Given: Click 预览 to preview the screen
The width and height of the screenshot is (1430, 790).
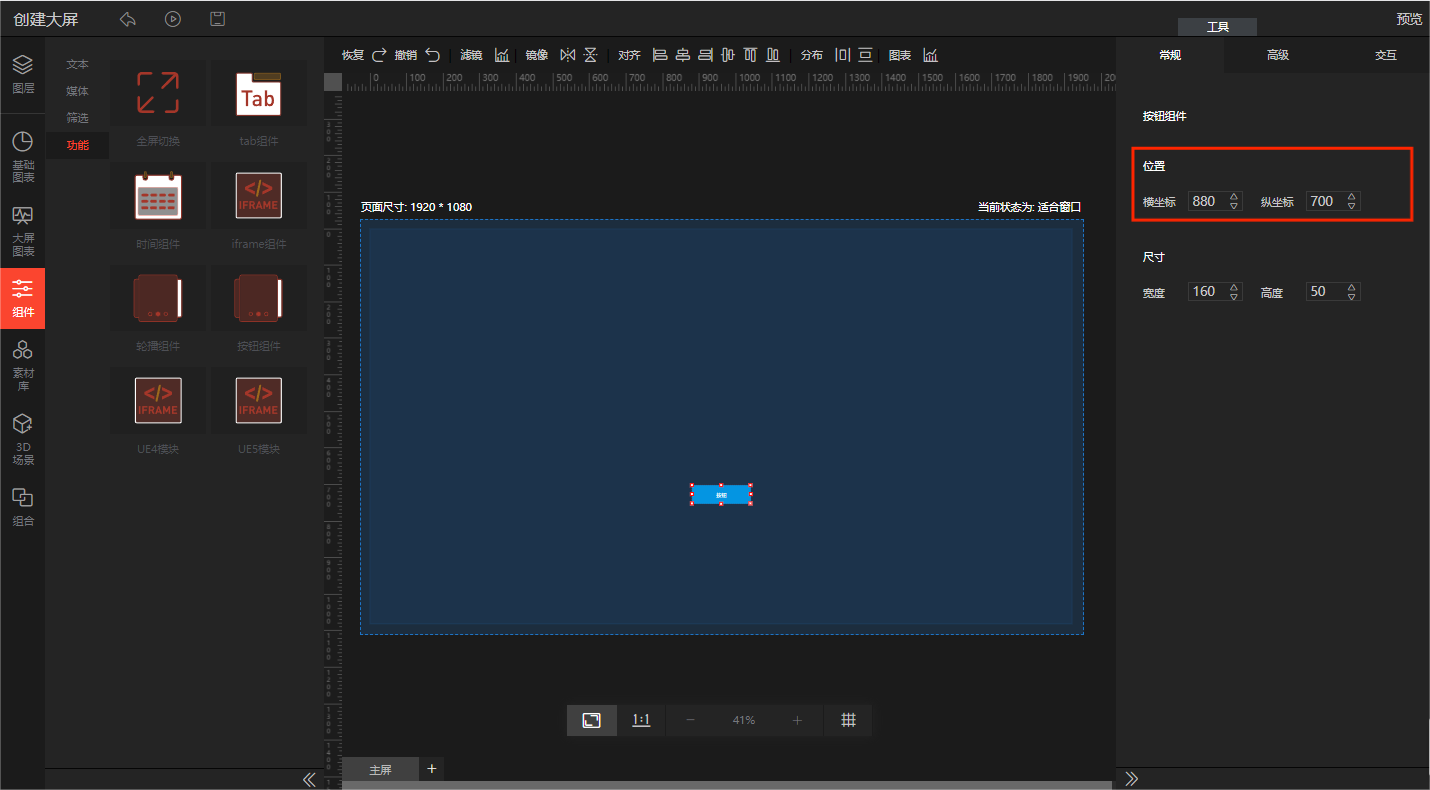Looking at the screenshot, I should coord(1408,19).
